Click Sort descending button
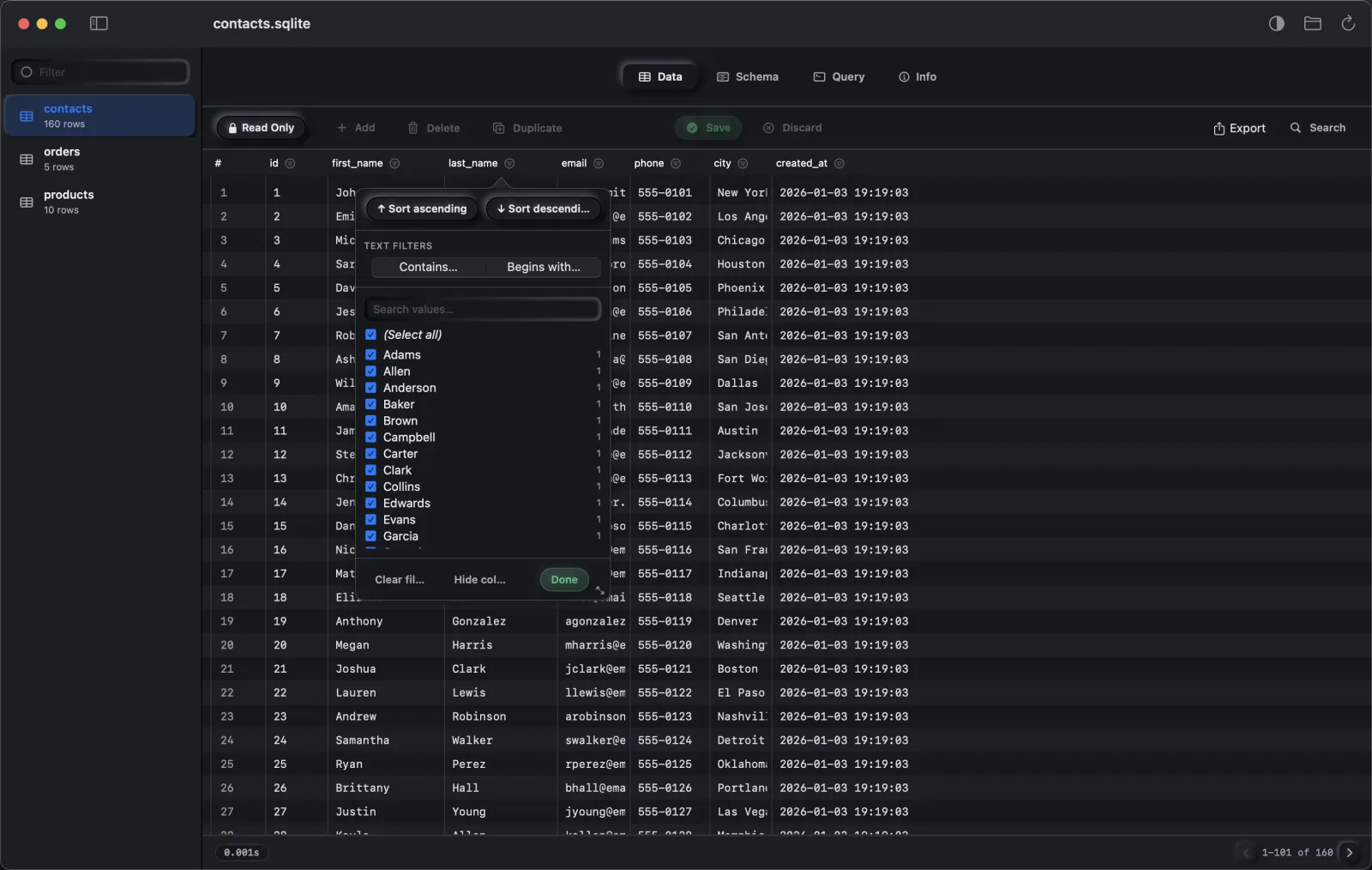 (544, 208)
